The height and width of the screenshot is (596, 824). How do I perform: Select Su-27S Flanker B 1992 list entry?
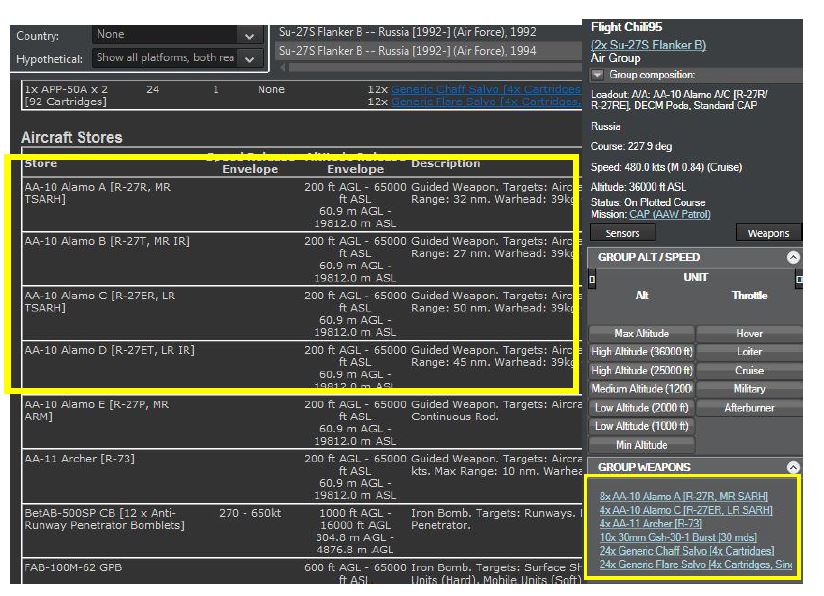pos(428,32)
